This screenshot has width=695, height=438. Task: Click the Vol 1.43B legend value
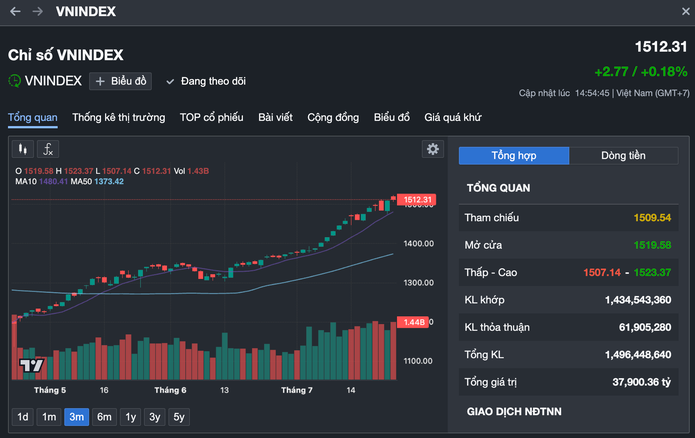coord(191,171)
